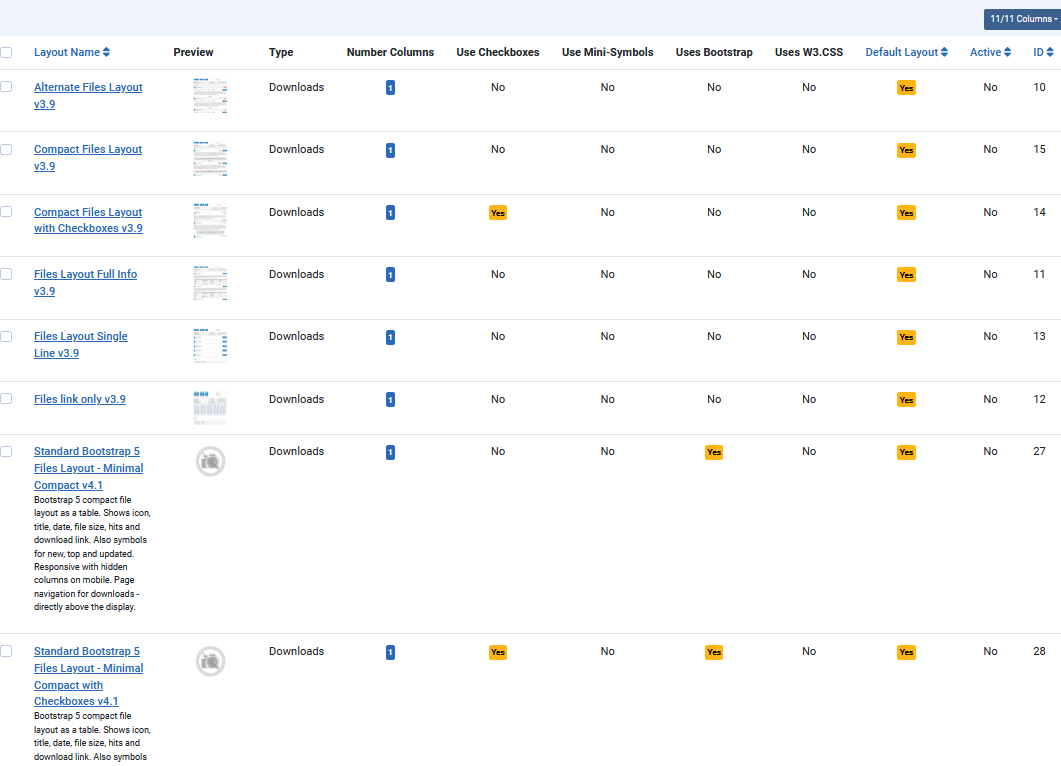Open preview thumbnail of Alternate Files Layout
Screen dimensions: 1061x766
tap(210, 95)
